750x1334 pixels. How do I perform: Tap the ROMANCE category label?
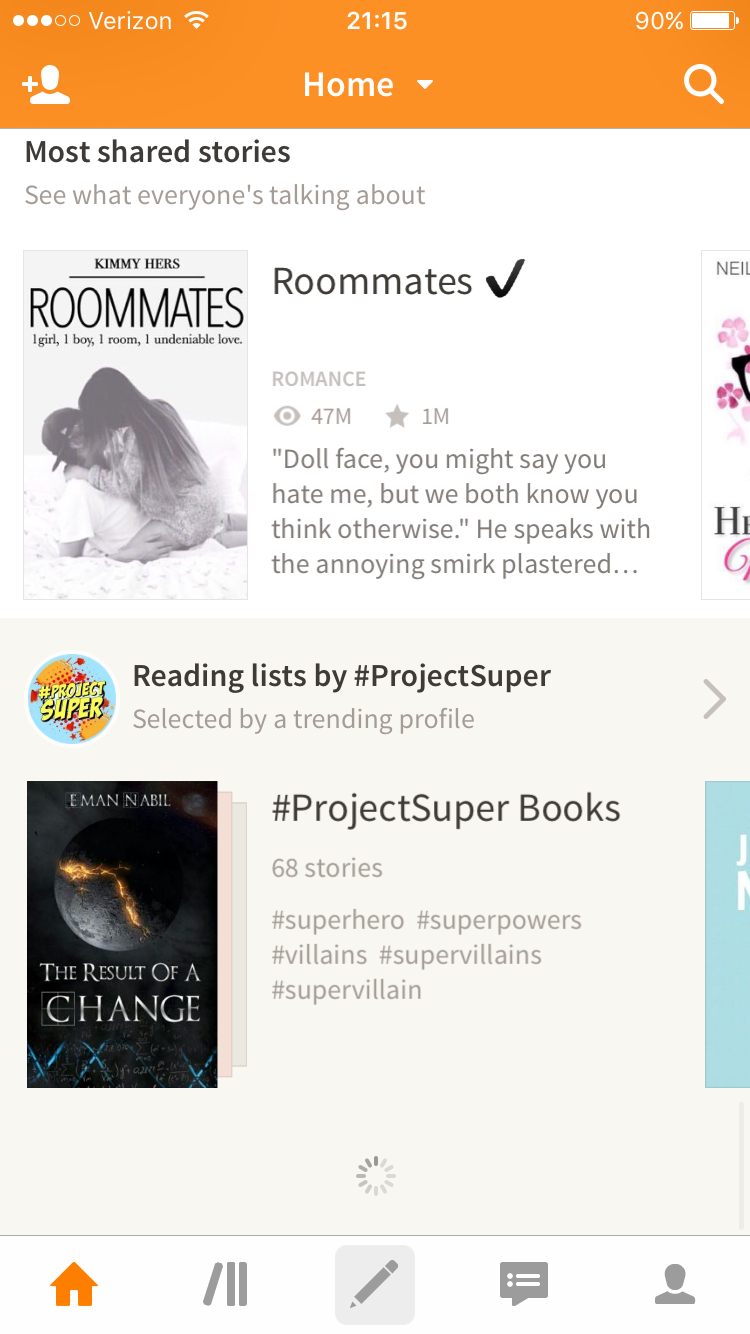pos(319,379)
